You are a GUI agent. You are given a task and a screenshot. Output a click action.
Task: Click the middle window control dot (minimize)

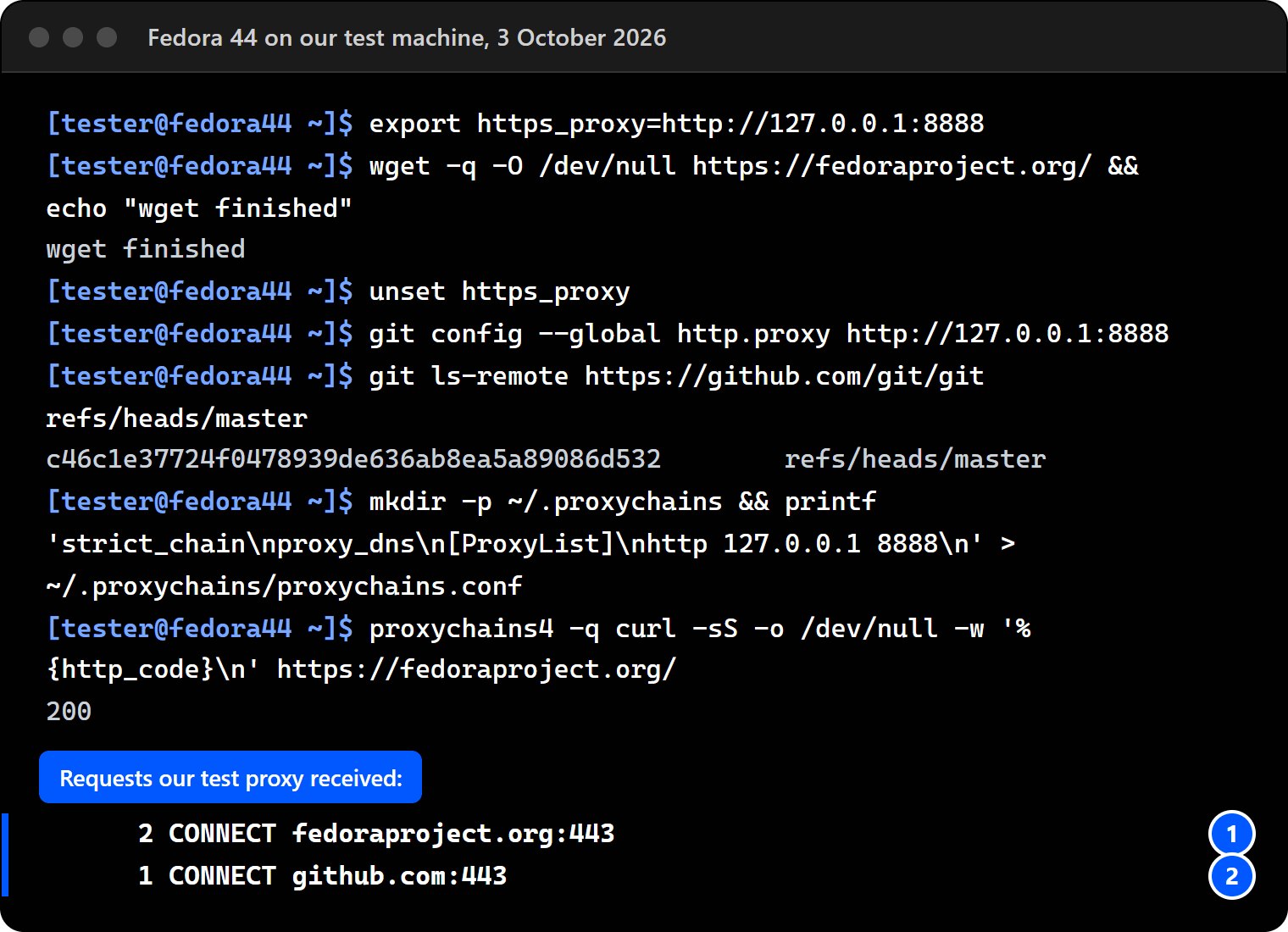[73, 37]
